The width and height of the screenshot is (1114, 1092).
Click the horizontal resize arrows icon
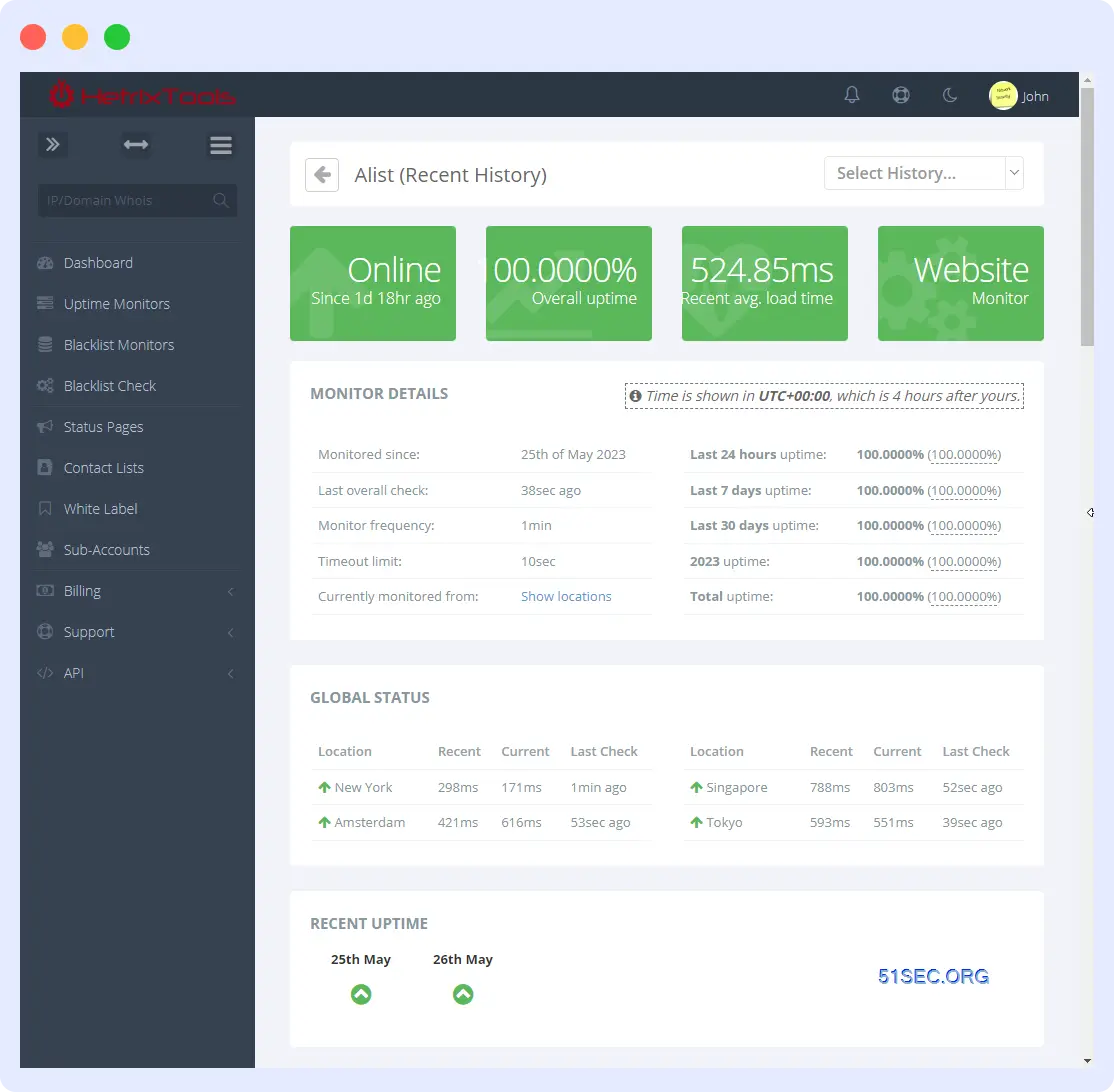point(136,144)
